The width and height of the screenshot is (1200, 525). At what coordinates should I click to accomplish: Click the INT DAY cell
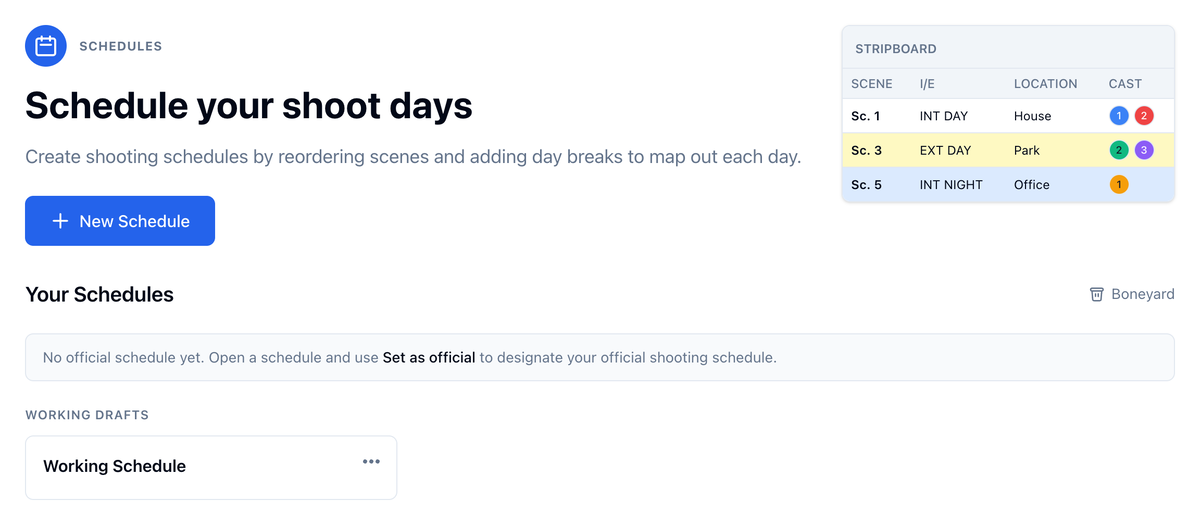tap(944, 116)
